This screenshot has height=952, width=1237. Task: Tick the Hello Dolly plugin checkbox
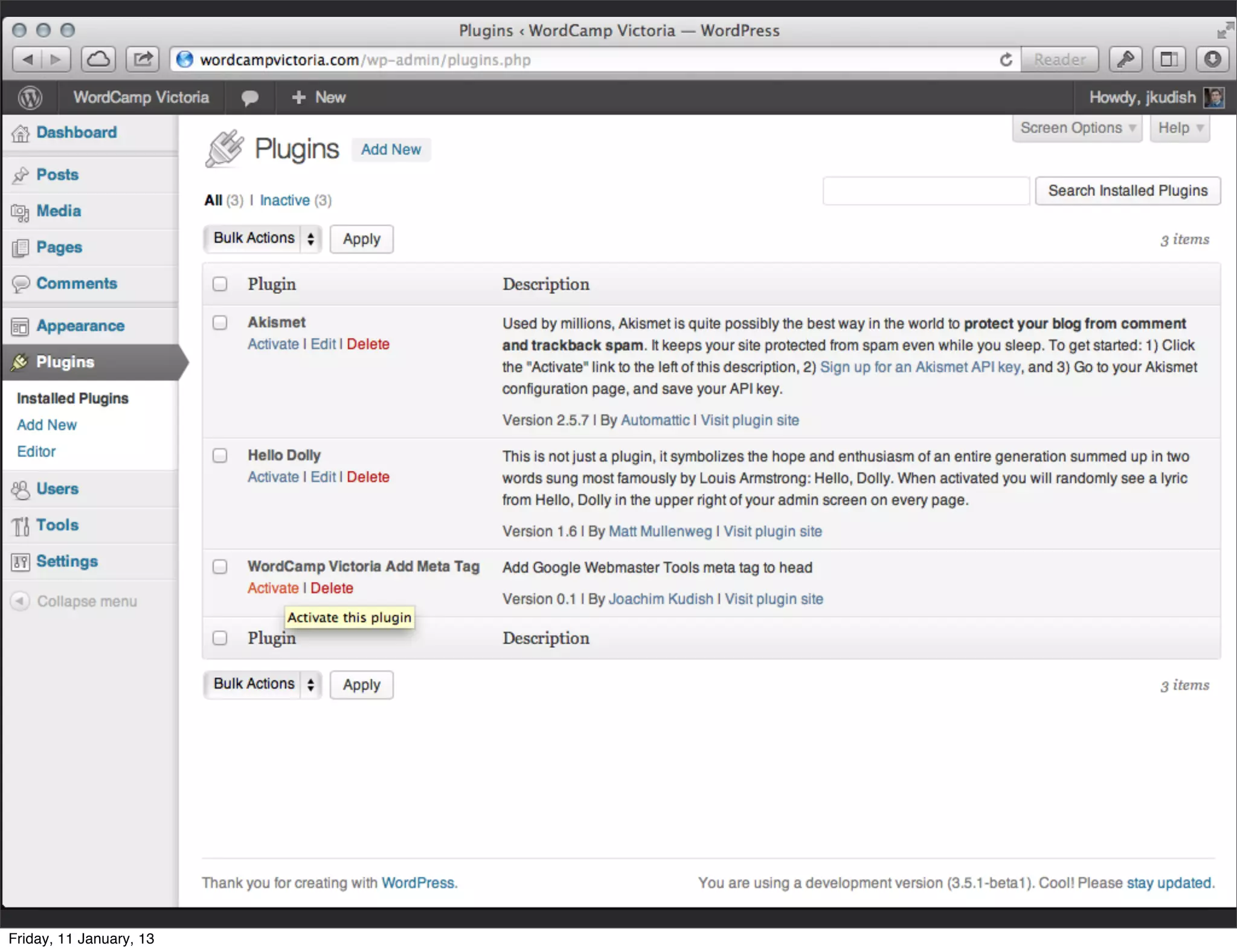point(220,455)
